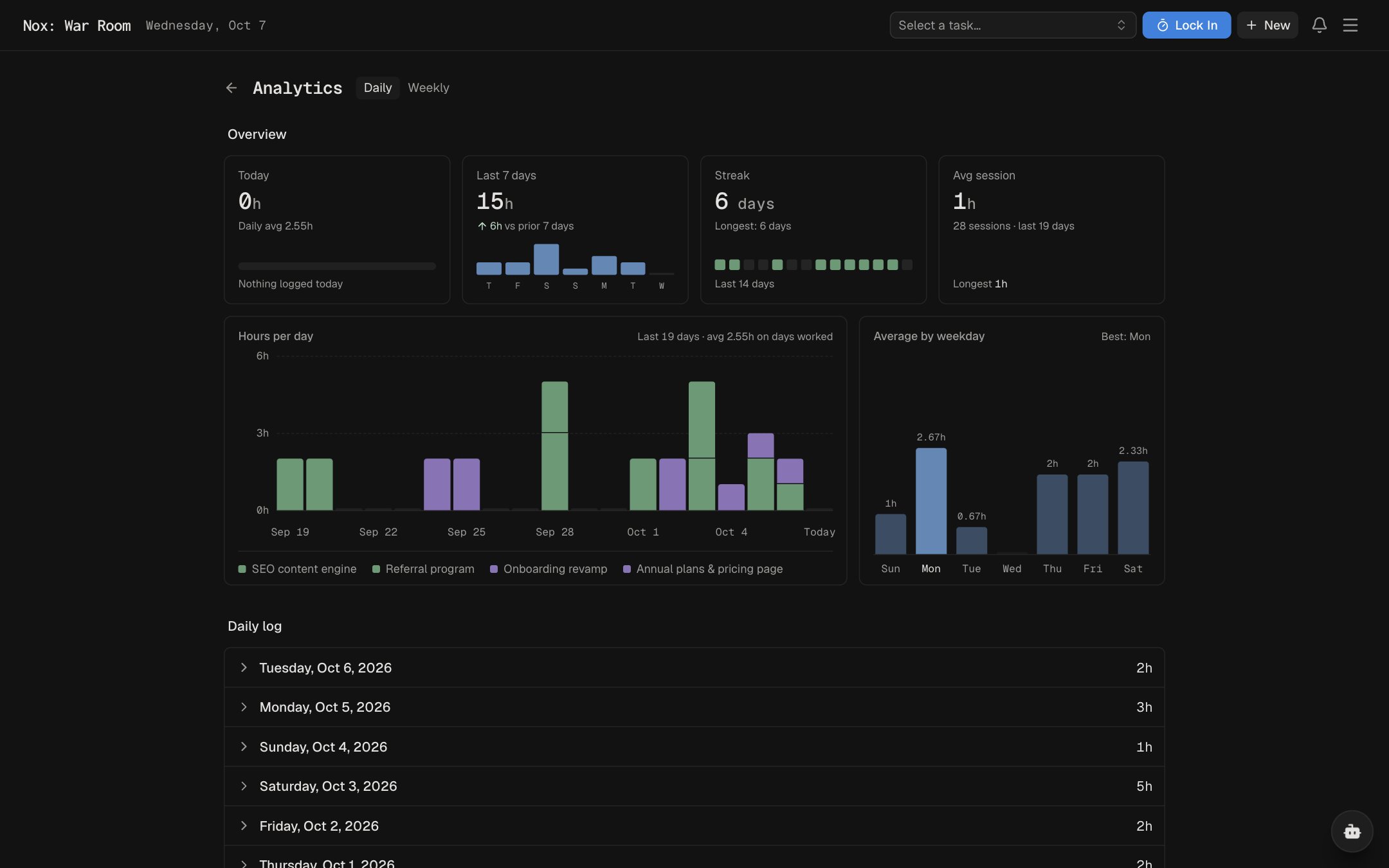Expand the Friday, Oct 2, 2026 log
This screenshot has height=868, width=1389.
(x=694, y=826)
